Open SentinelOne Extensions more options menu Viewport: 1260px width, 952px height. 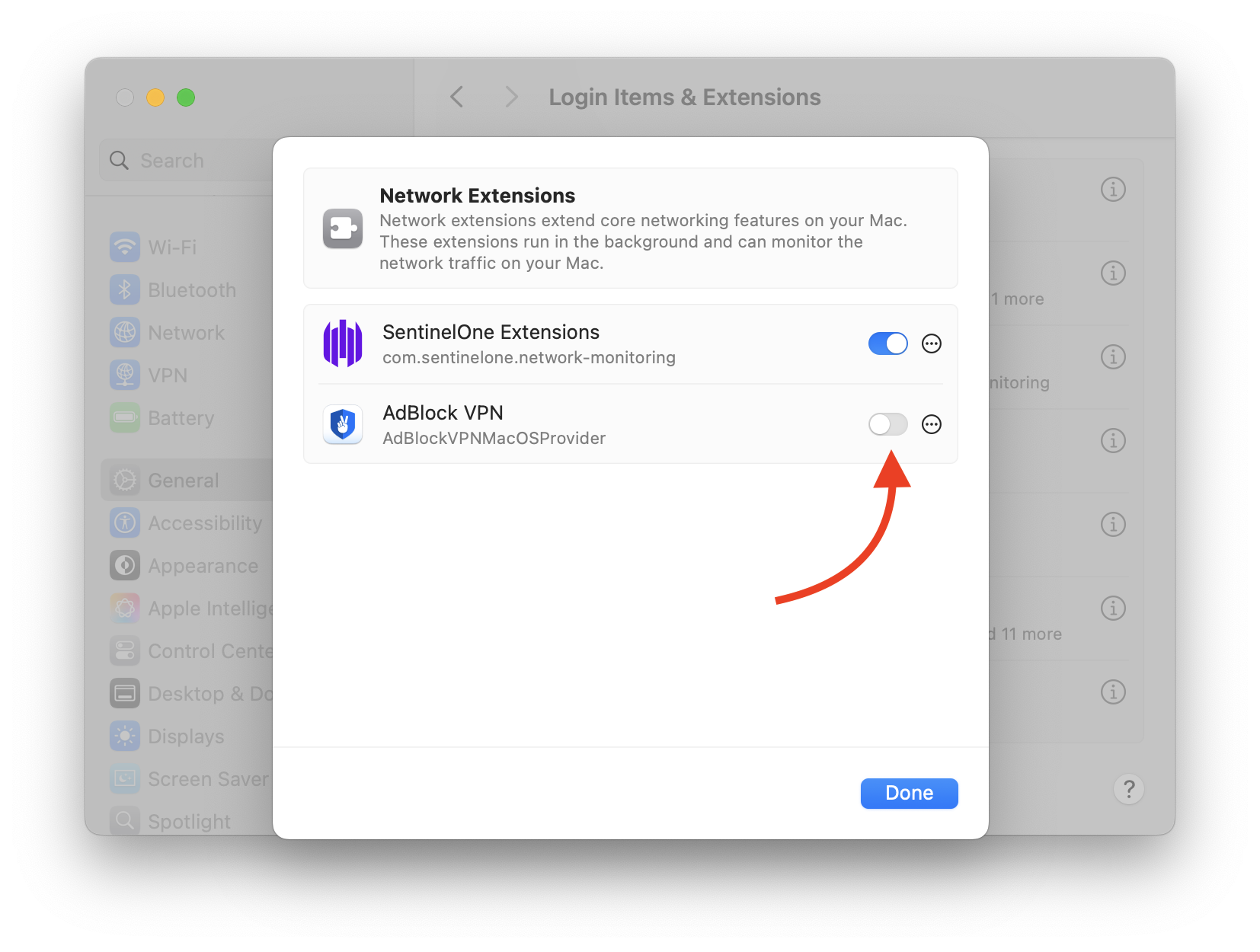pyautogui.click(x=931, y=343)
